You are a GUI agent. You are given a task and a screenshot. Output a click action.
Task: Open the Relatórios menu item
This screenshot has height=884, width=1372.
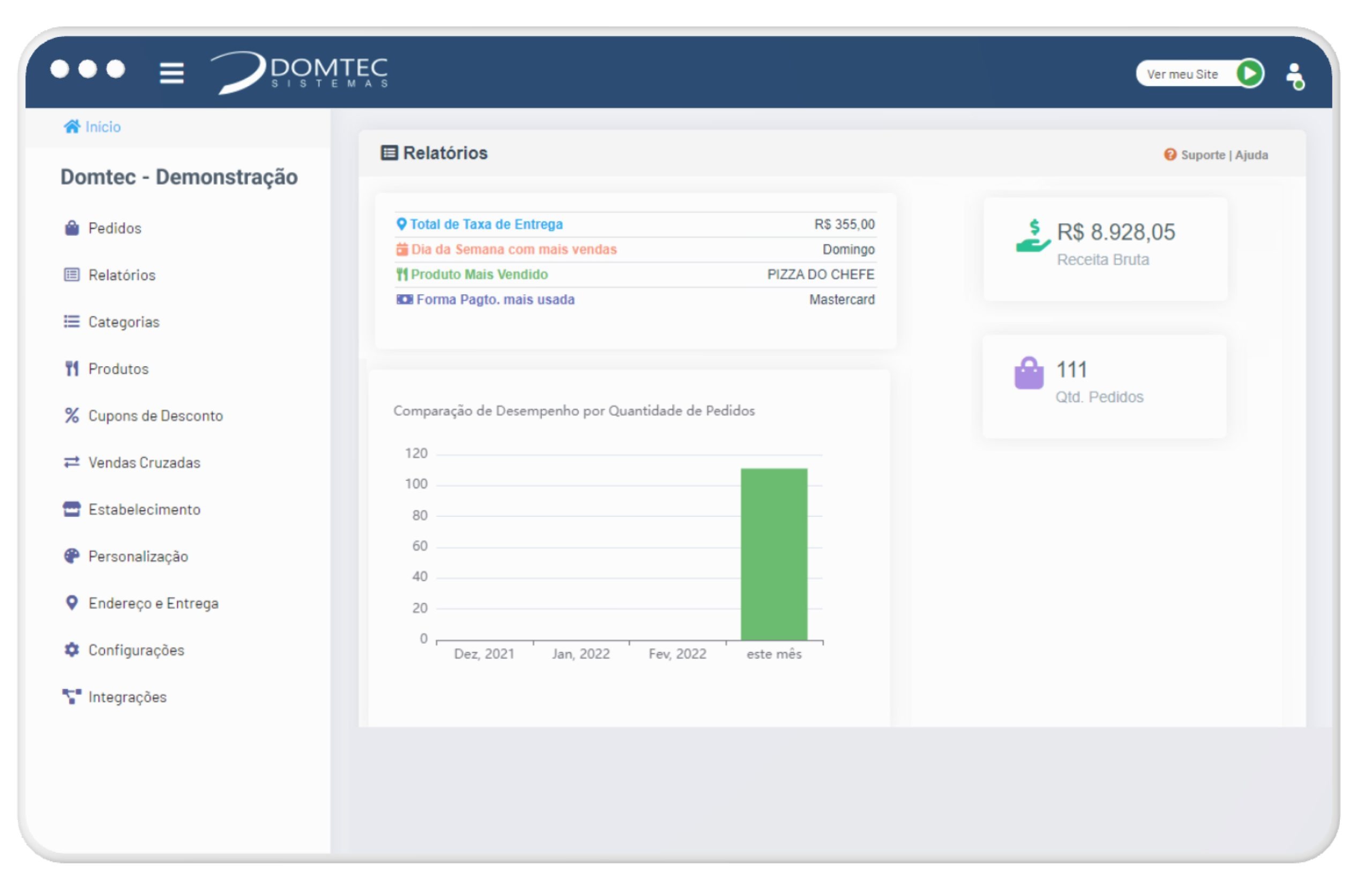click(121, 275)
